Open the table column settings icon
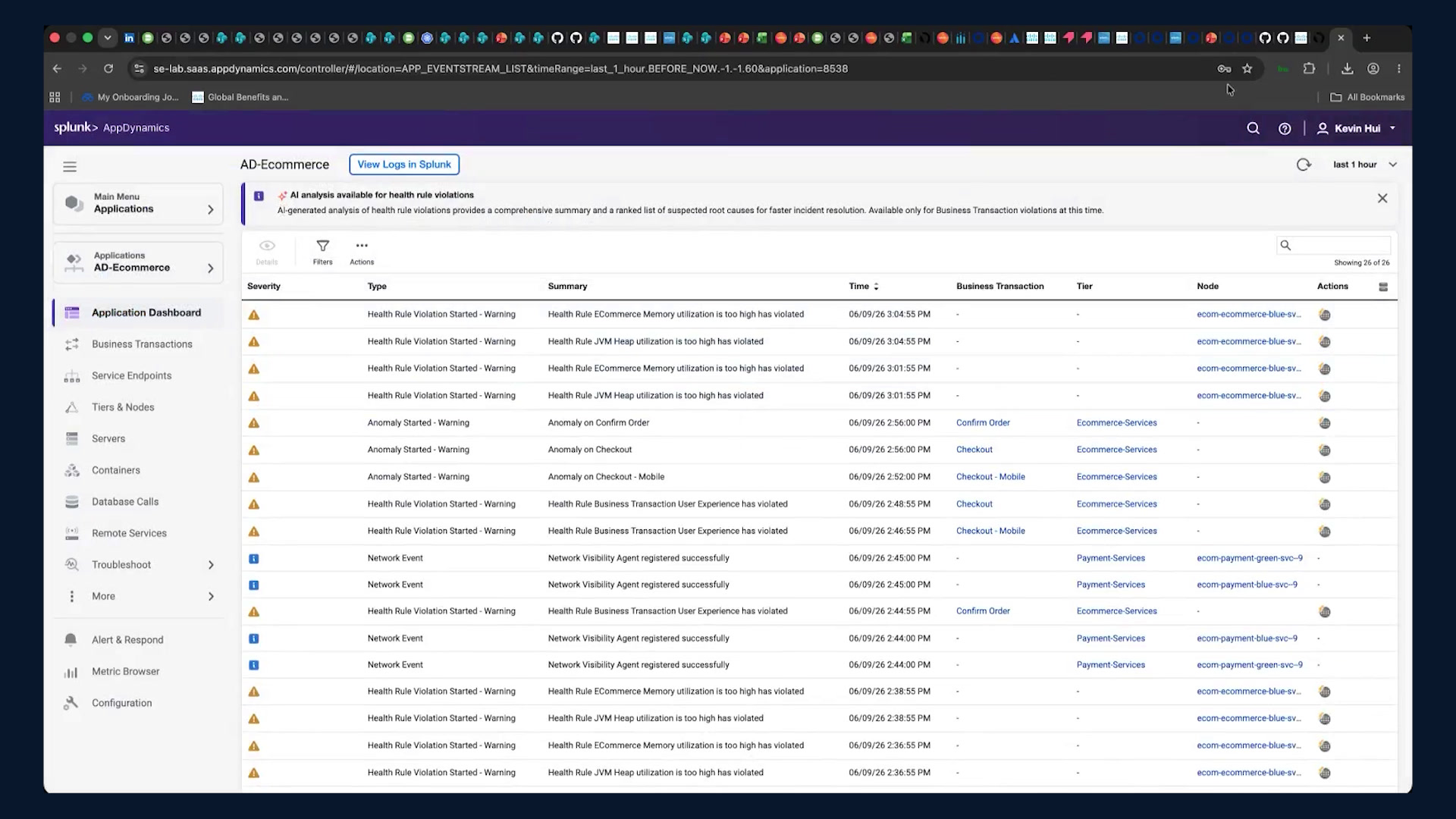Screen dimensions: 1456x819 (1383, 287)
